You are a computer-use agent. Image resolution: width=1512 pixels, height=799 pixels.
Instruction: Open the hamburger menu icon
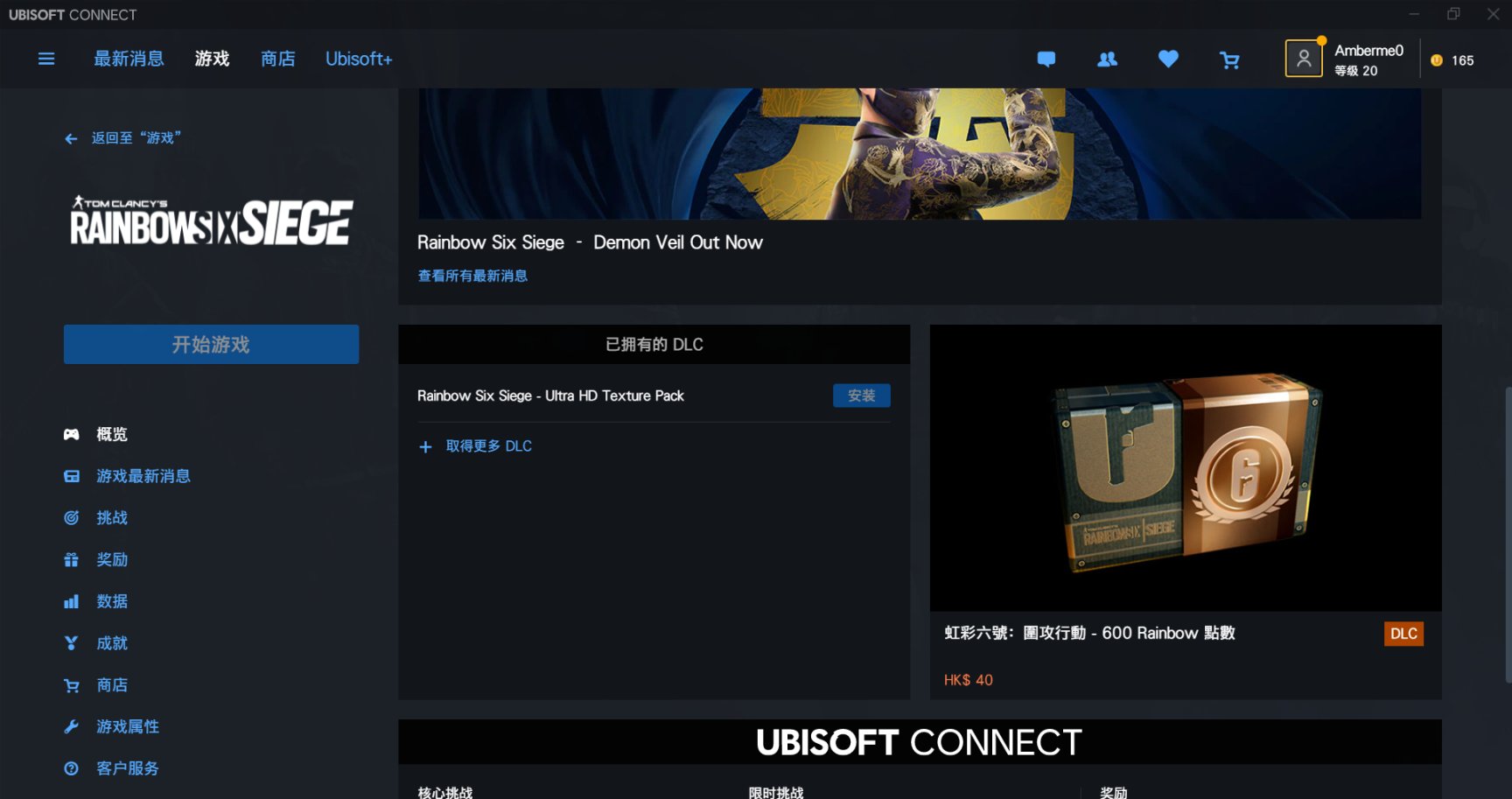tap(46, 59)
